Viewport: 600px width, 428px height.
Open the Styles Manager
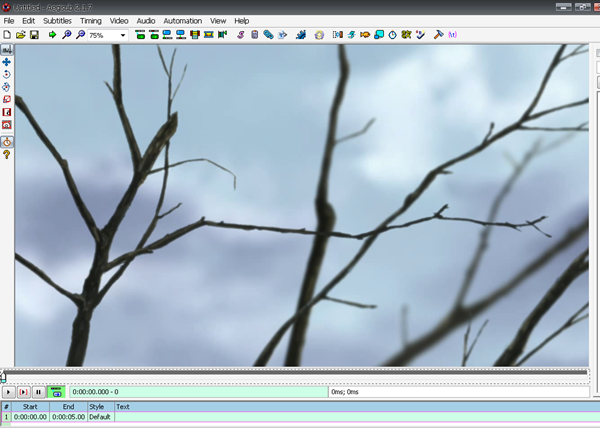[x=241, y=35]
